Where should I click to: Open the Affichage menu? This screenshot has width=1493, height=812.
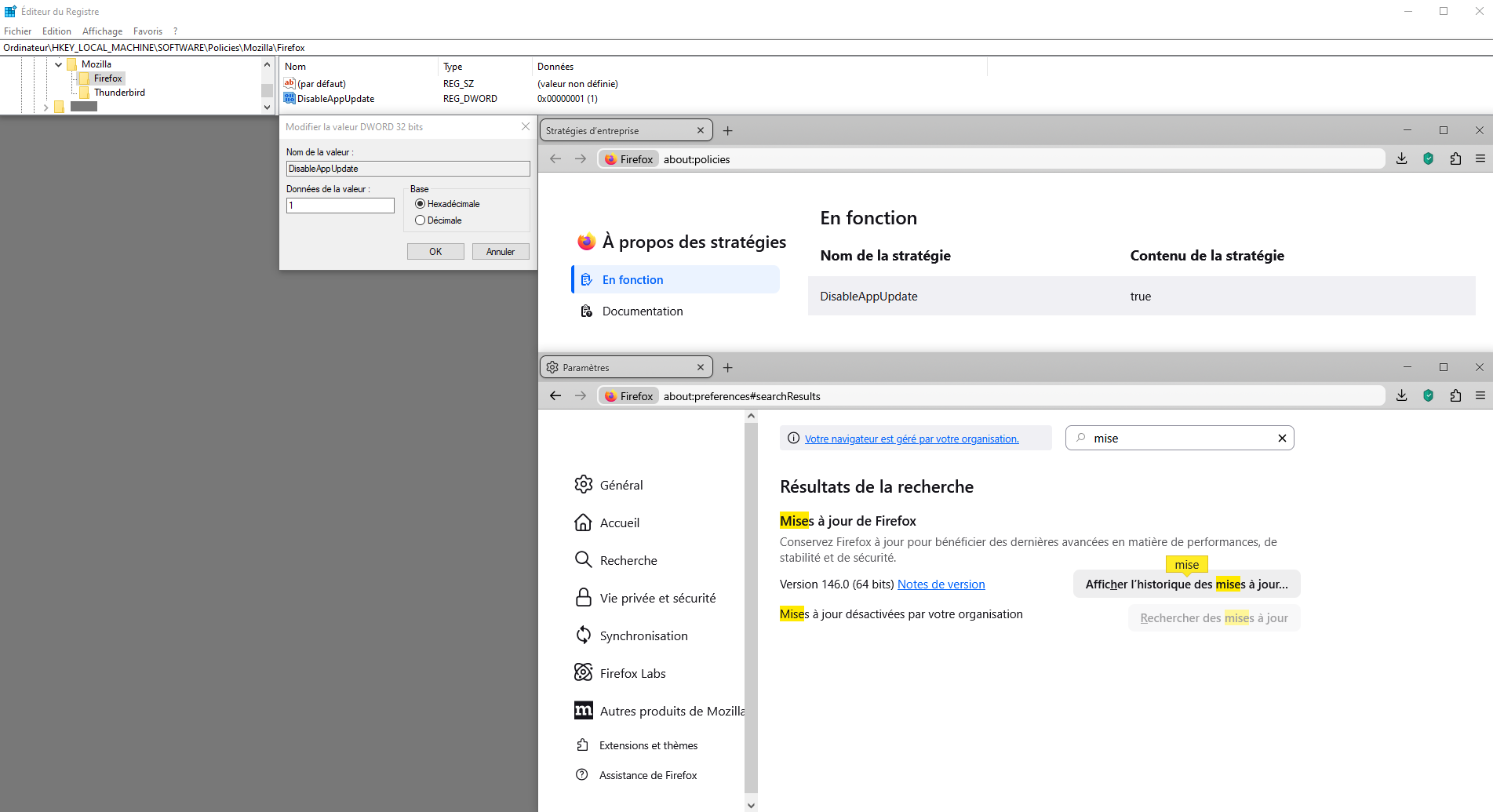102,31
